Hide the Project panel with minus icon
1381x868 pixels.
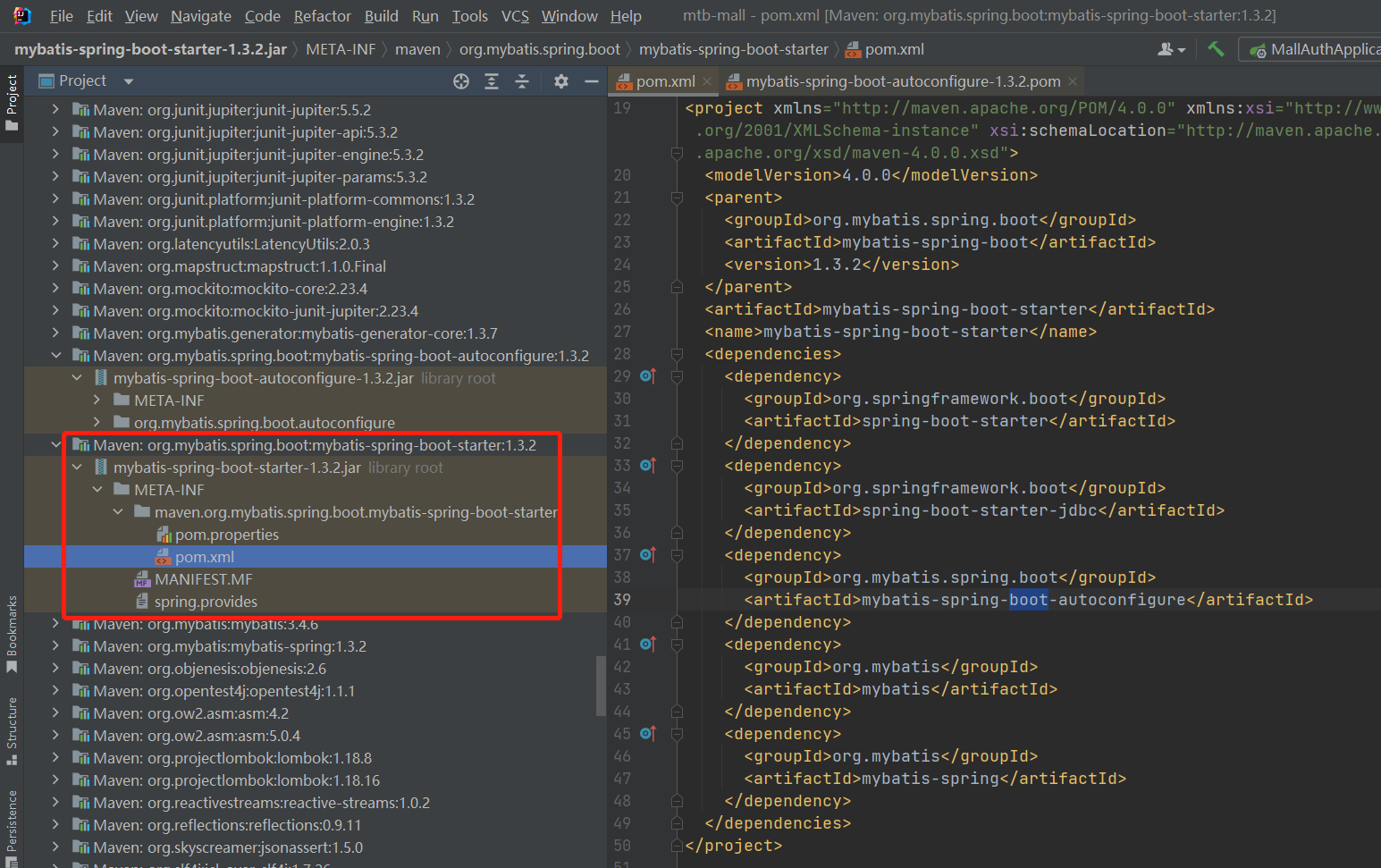(591, 81)
